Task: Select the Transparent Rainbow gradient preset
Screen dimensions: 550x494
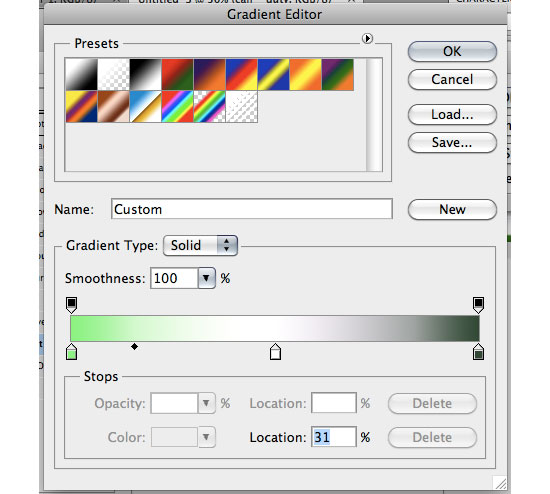Action: click(x=209, y=106)
